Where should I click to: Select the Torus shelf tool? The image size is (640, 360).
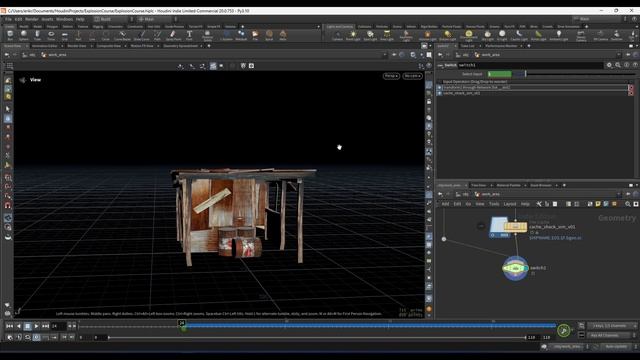(51, 36)
